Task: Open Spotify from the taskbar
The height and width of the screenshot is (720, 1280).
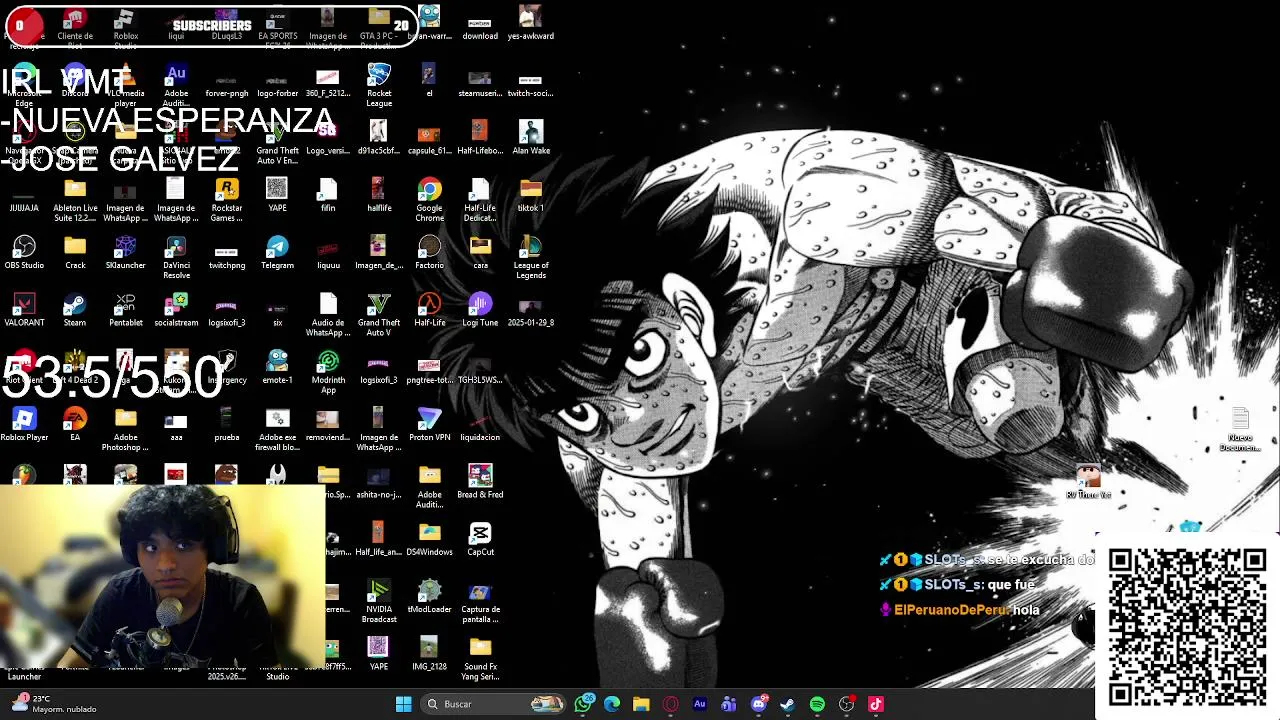Action: click(817, 704)
